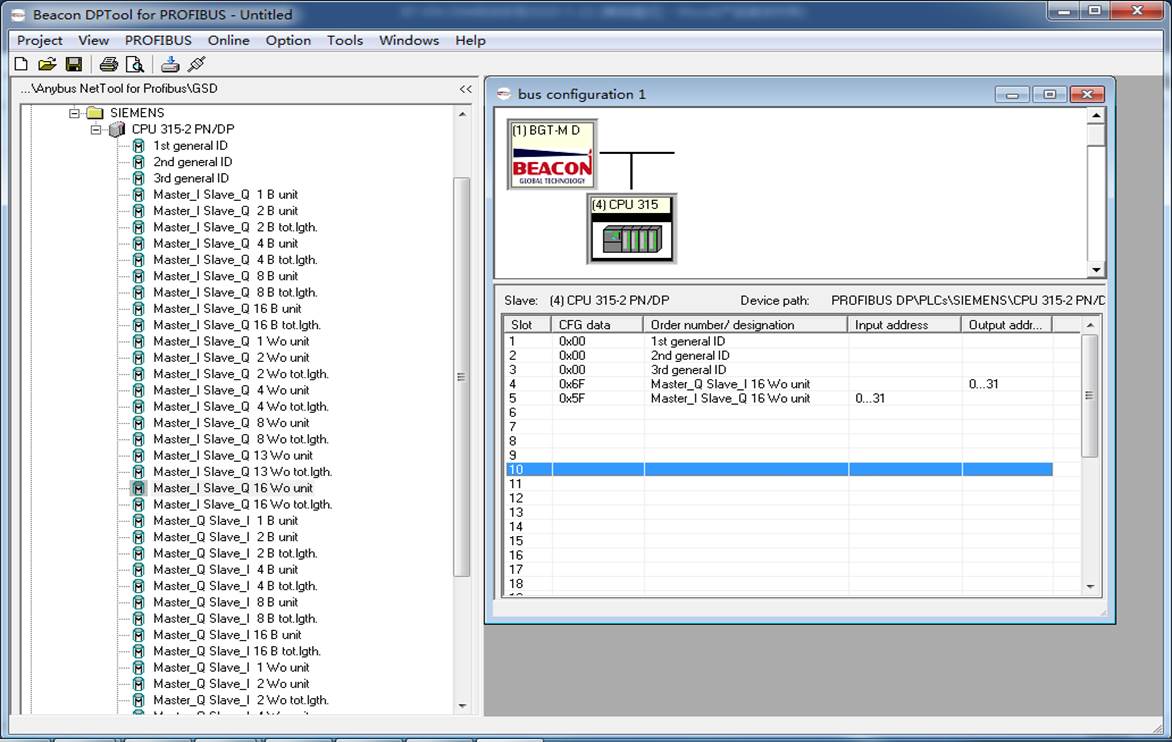Open the Help menu
This screenshot has width=1172, height=742.
pyautogui.click(x=470, y=40)
